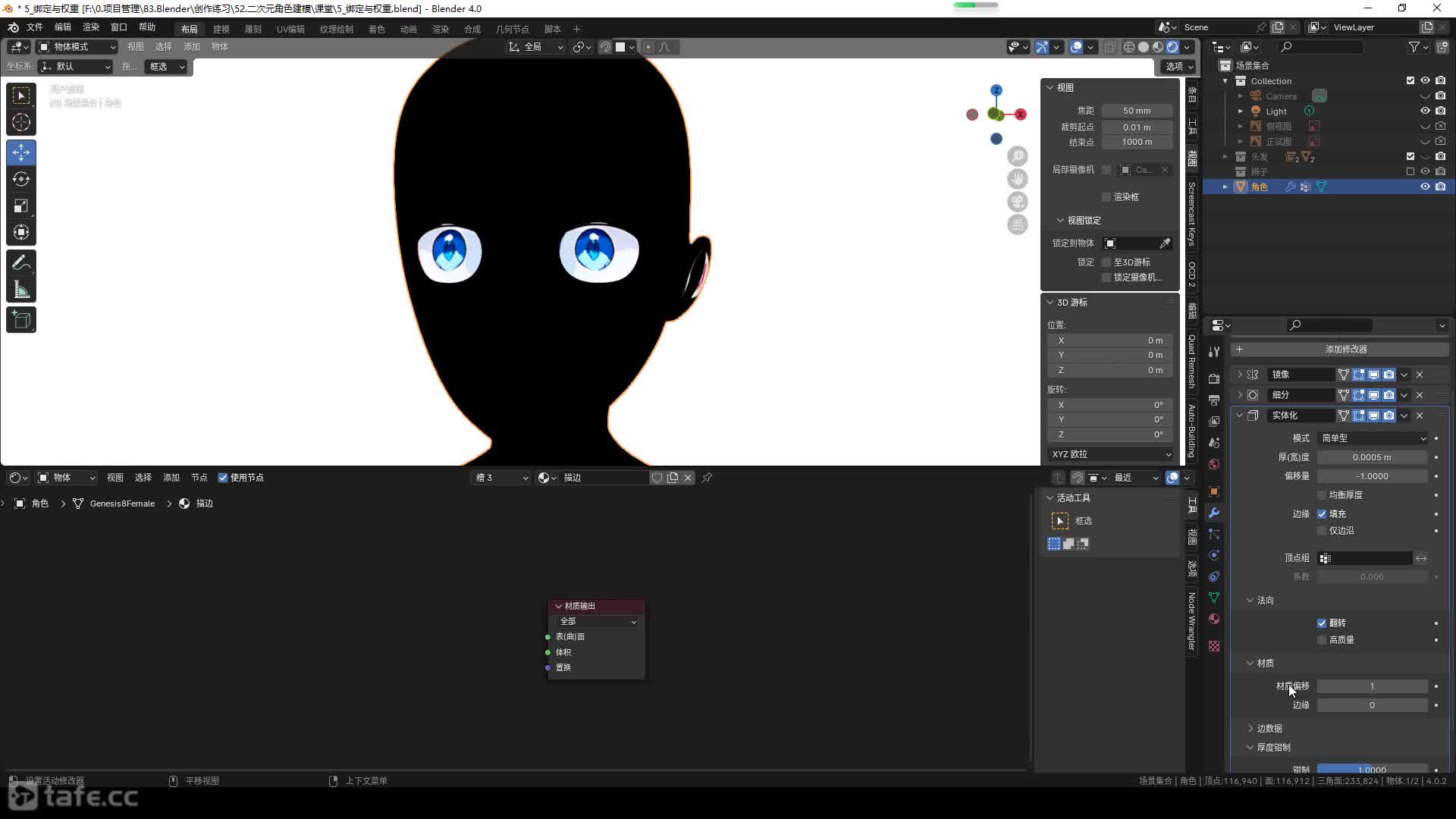Select the Measure ruler tool
The image size is (1456, 819).
tap(21, 290)
